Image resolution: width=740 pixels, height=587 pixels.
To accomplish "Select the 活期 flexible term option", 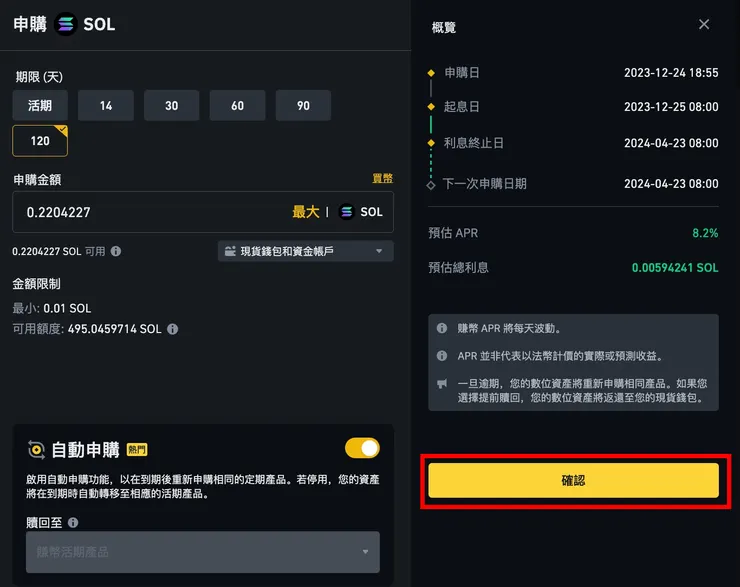I will tap(40, 106).
